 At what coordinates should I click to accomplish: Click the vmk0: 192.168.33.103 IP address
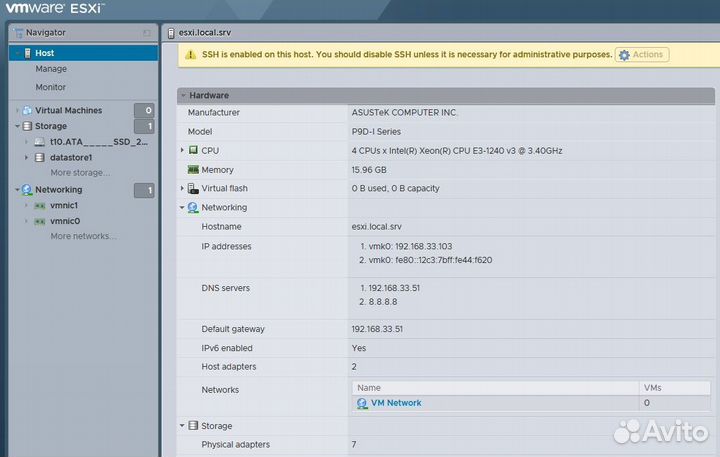(411, 246)
